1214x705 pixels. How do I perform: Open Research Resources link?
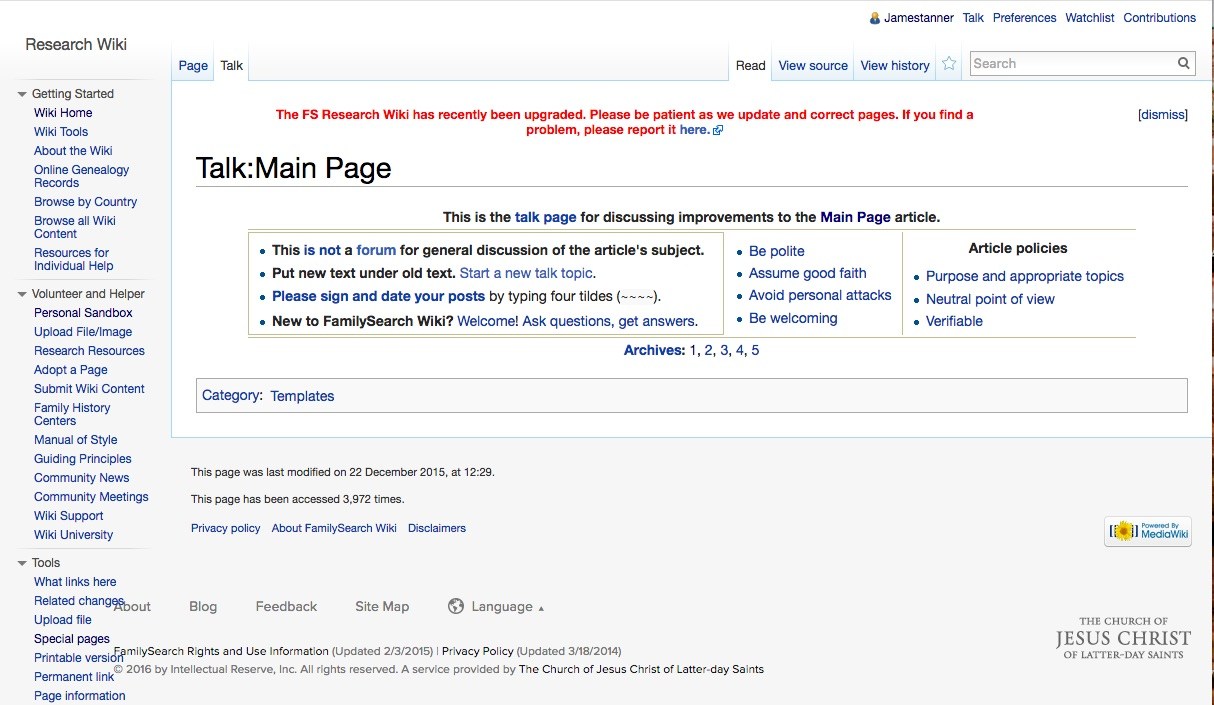point(89,351)
